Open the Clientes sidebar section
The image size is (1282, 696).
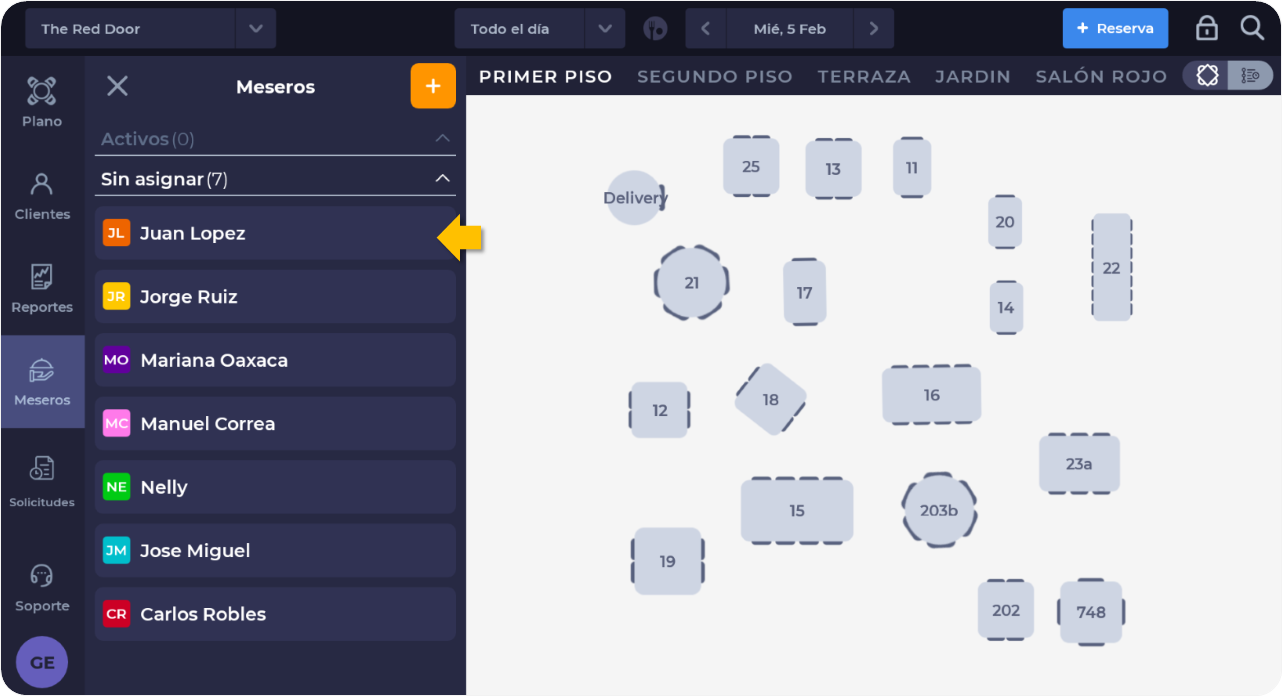42,195
